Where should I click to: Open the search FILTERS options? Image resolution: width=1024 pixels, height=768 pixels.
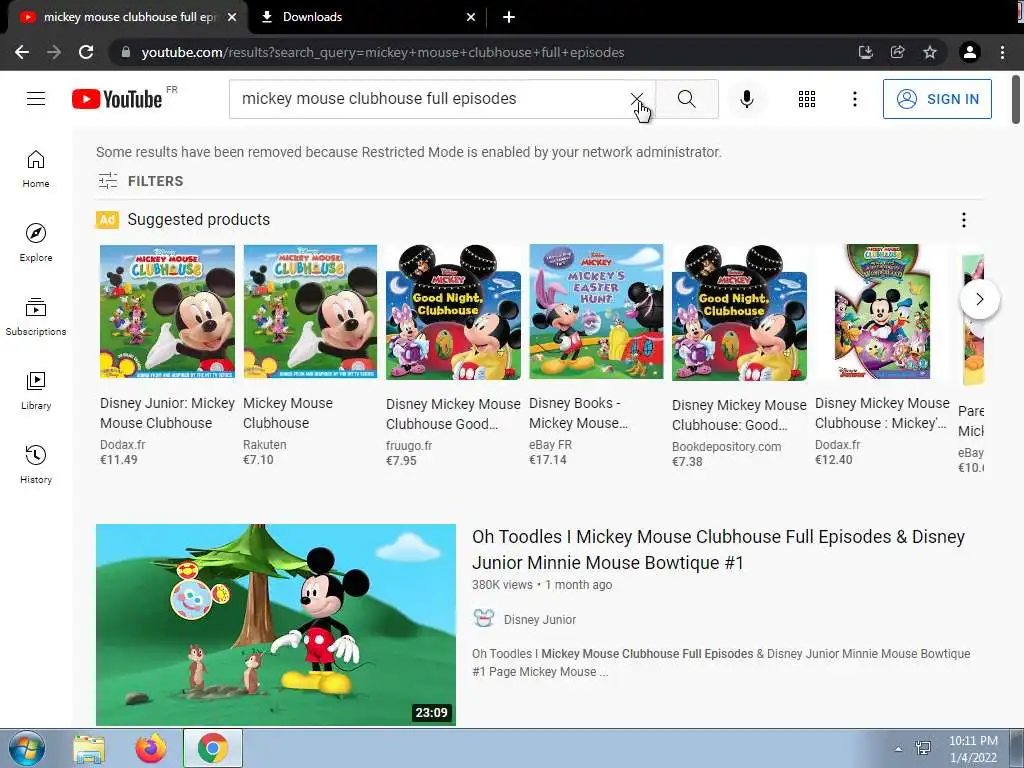tap(141, 181)
